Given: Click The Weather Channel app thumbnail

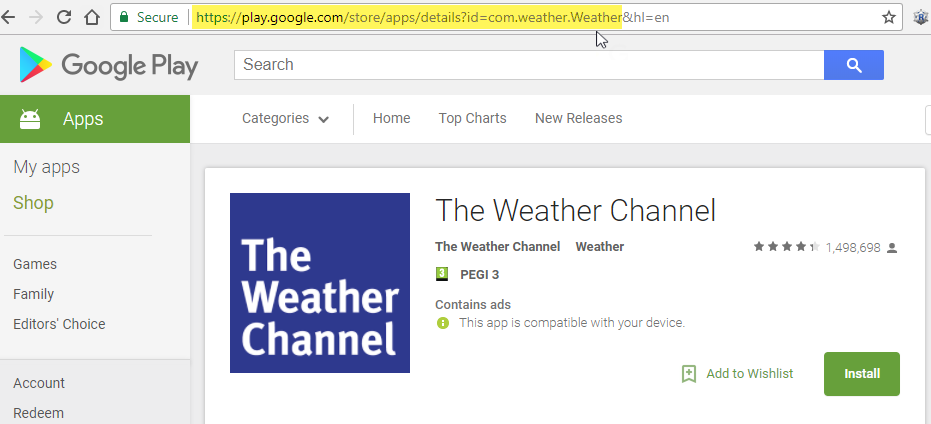Looking at the screenshot, I should click(320, 283).
